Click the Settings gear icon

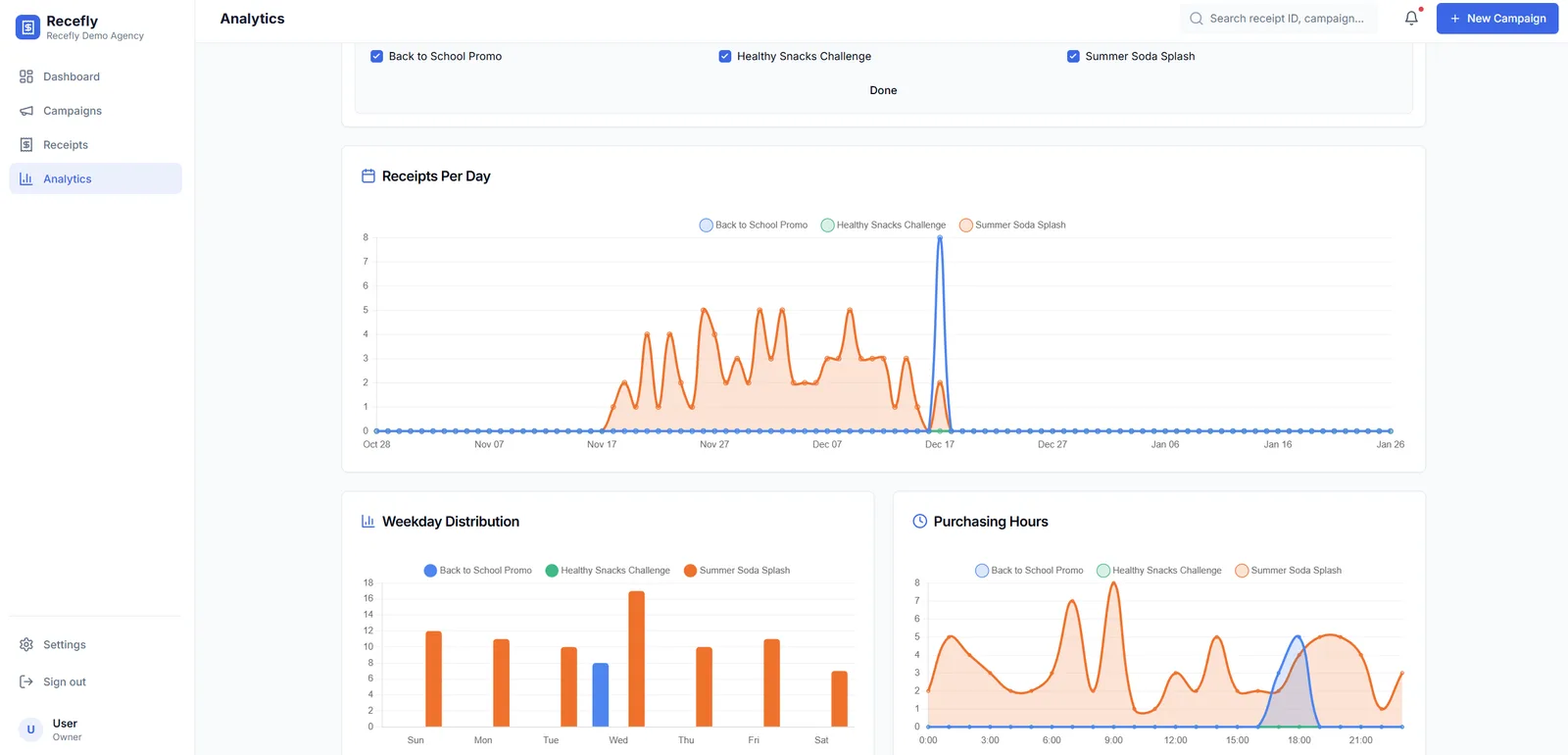point(26,645)
